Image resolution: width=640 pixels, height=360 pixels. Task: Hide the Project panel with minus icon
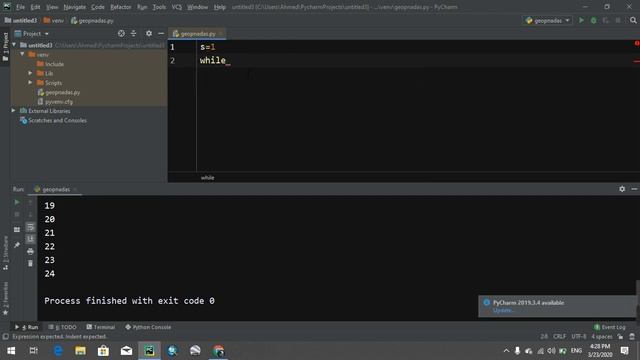161,33
